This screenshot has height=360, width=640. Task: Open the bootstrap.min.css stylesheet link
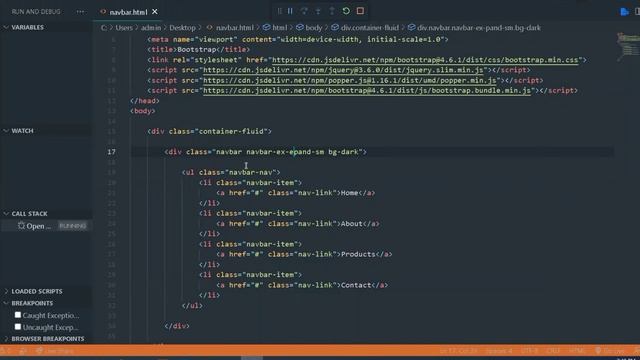pos(425,60)
